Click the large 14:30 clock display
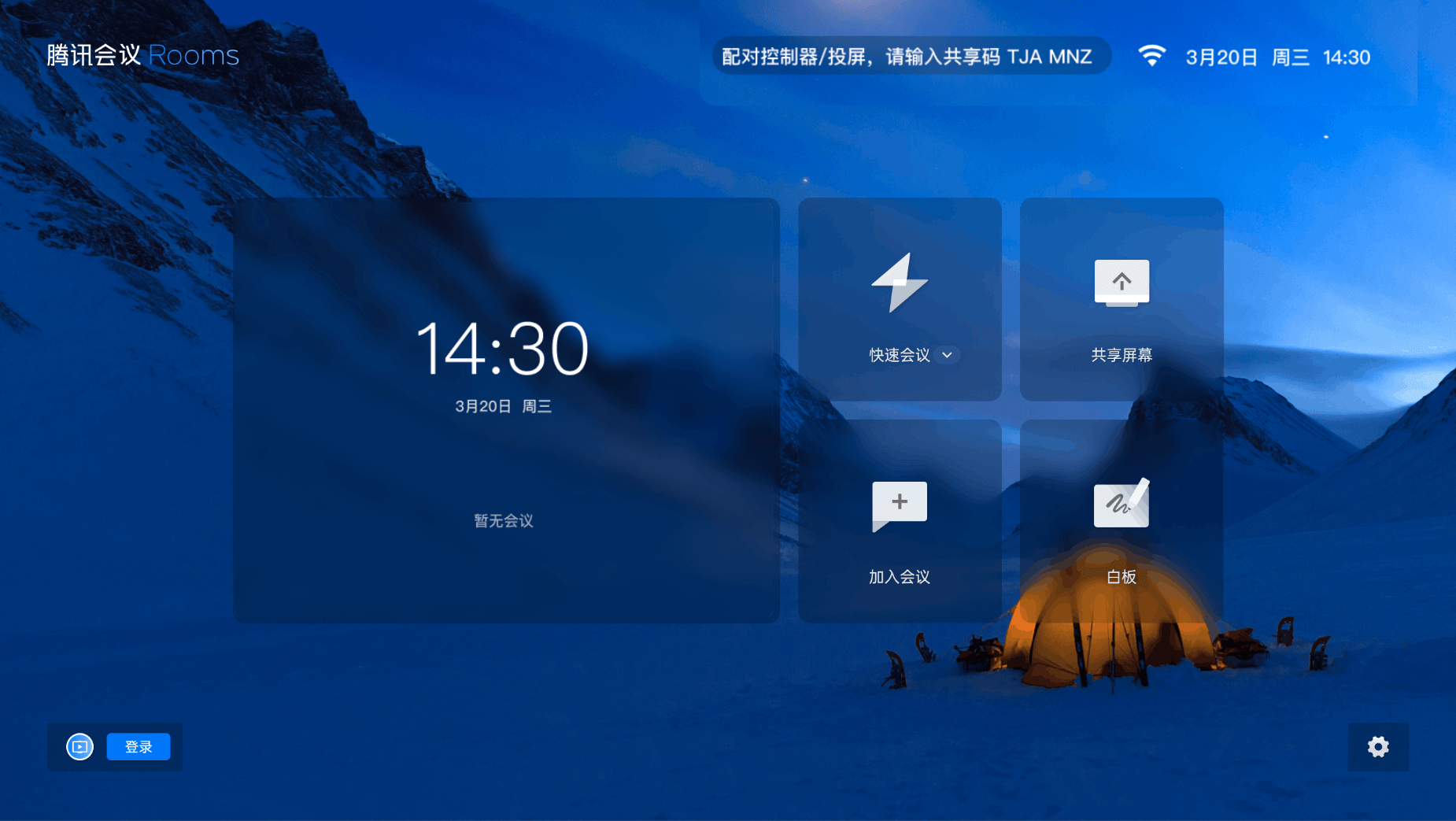1456x821 pixels. point(502,349)
